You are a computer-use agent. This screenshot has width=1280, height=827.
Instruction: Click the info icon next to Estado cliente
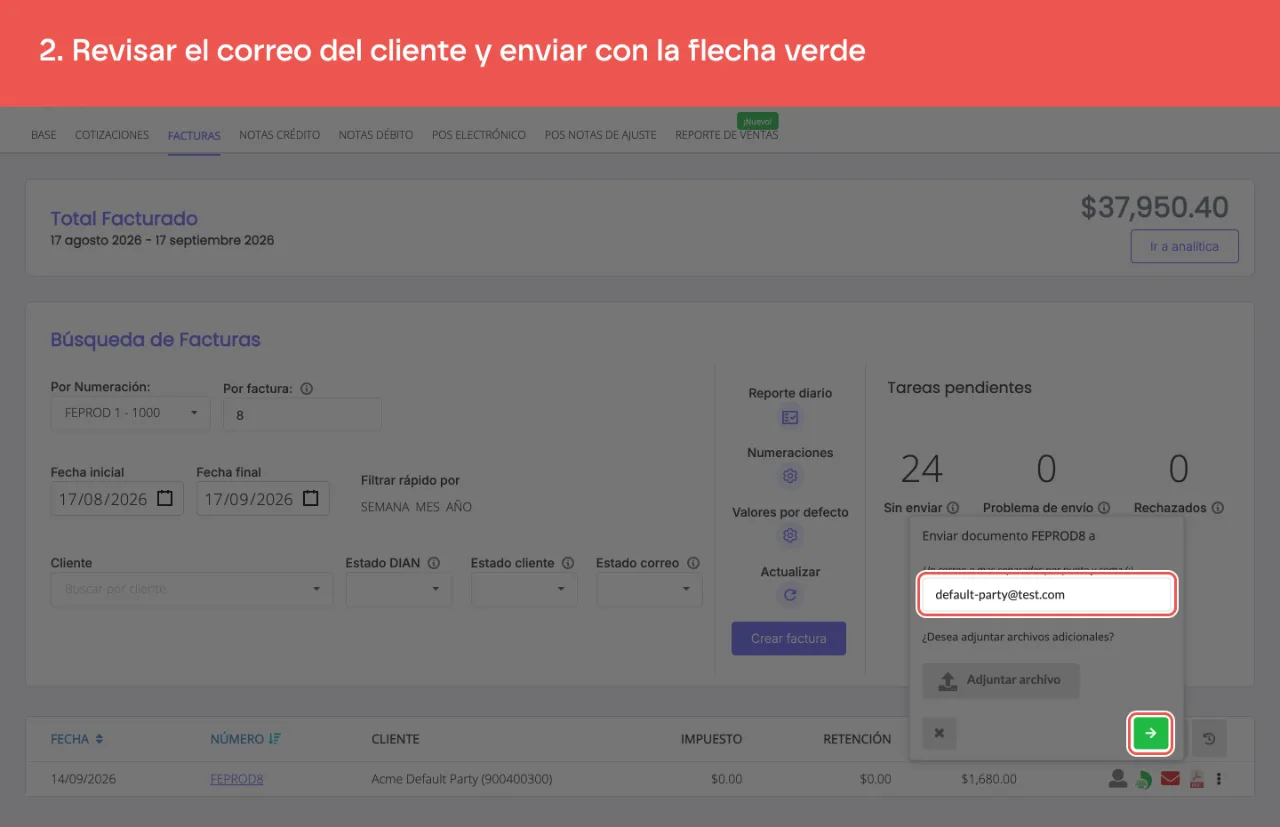point(568,563)
